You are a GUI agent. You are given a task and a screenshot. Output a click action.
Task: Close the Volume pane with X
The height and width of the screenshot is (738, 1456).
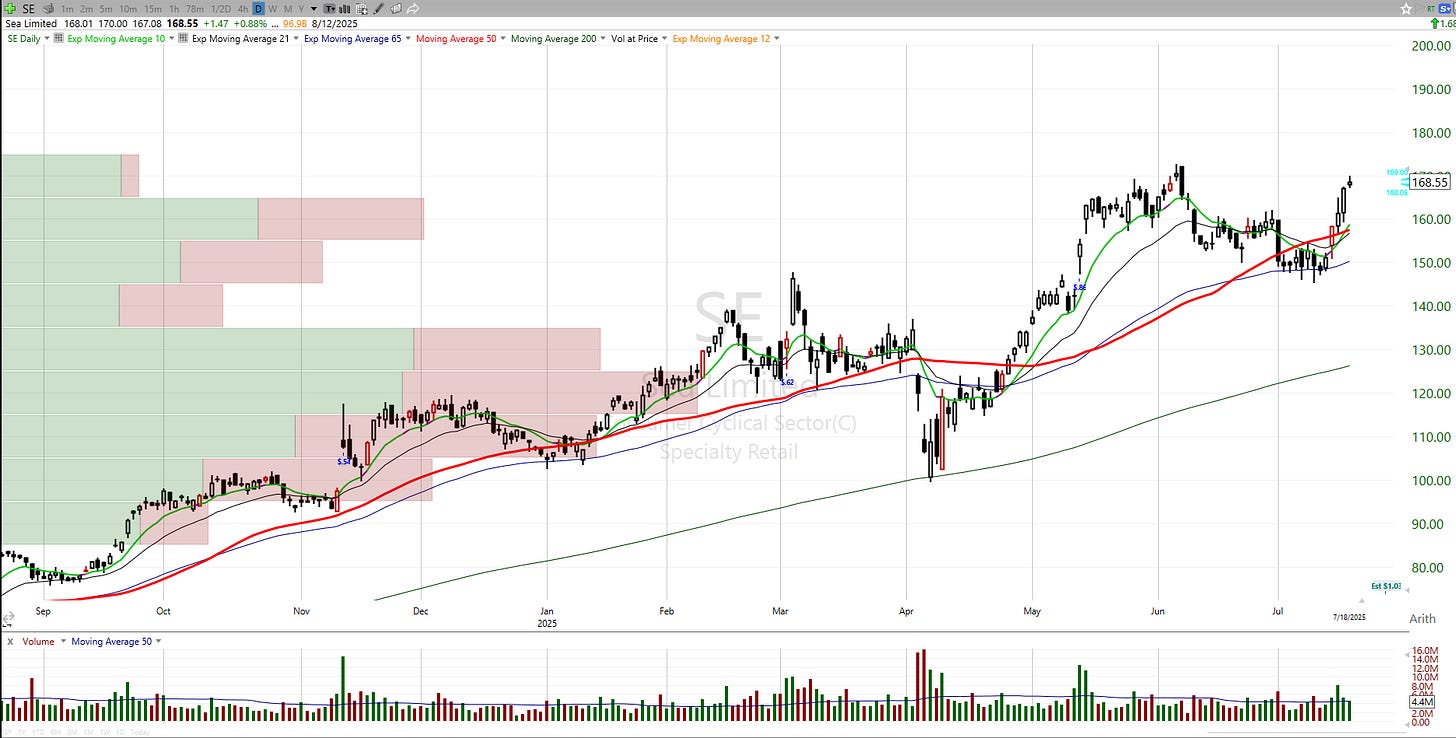(x=10, y=641)
